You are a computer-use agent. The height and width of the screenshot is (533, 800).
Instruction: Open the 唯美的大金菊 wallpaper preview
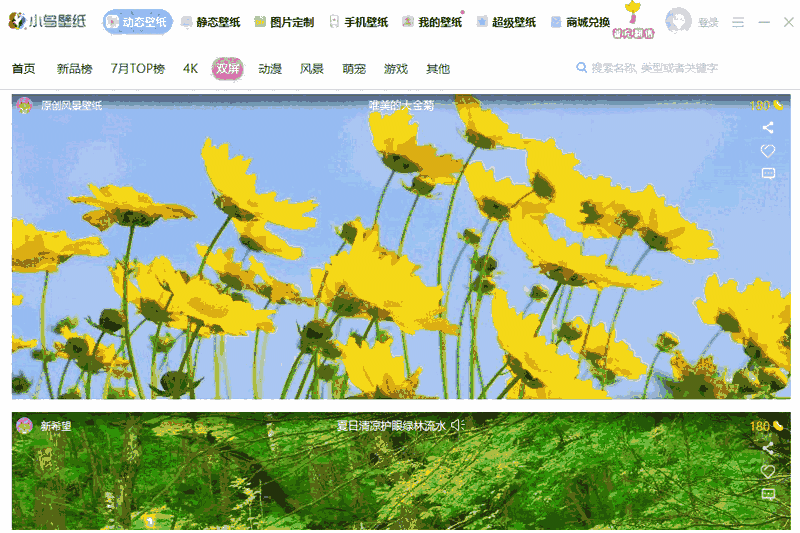[401, 246]
